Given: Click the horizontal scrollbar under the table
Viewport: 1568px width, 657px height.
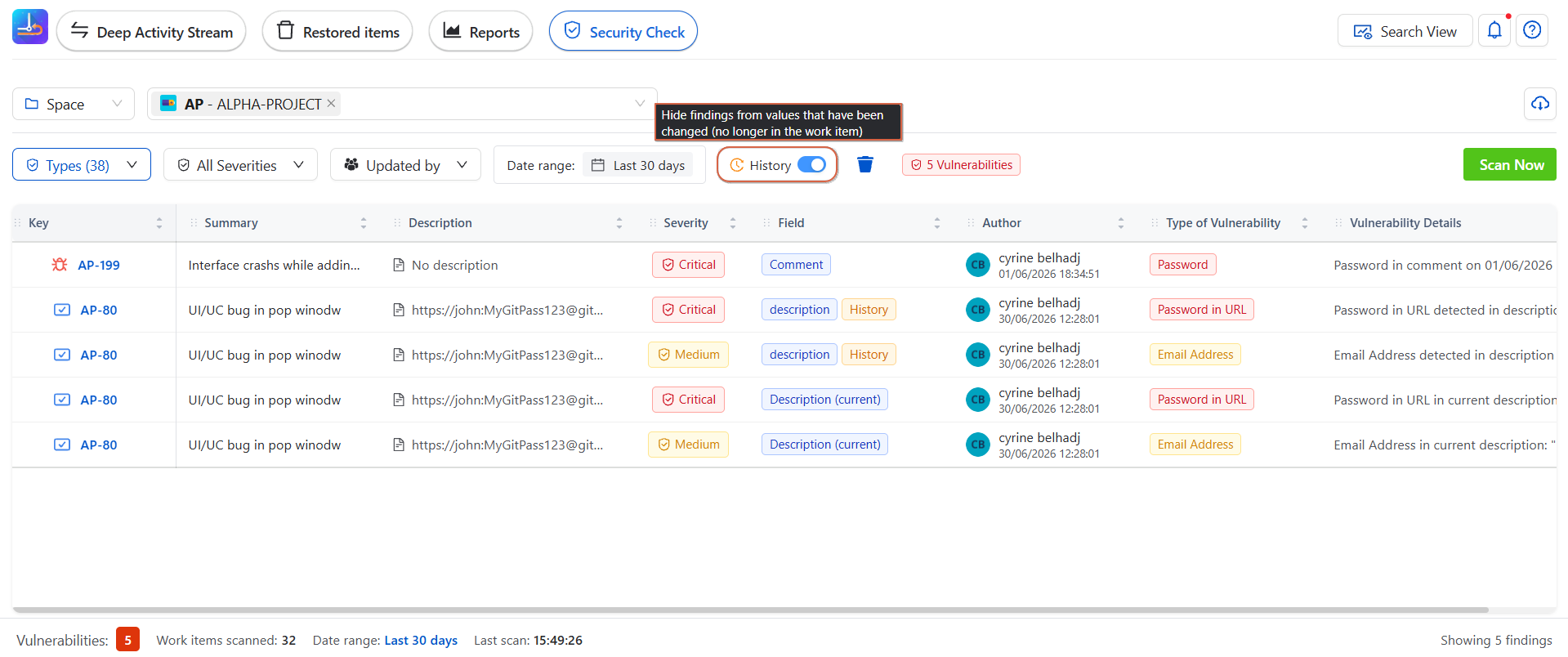Looking at the screenshot, I should point(750,610).
